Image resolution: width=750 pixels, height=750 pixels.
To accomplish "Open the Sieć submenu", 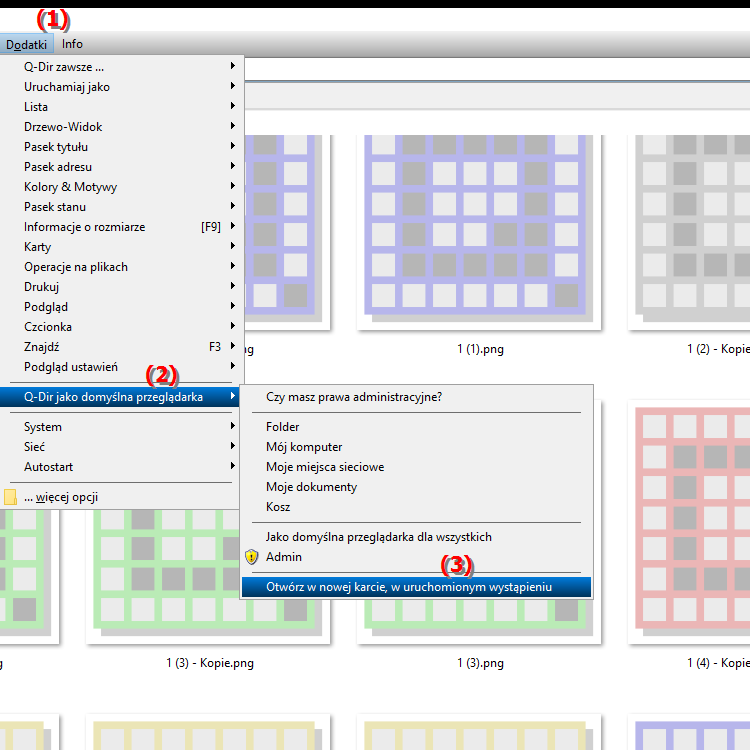I will (x=122, y=447).
